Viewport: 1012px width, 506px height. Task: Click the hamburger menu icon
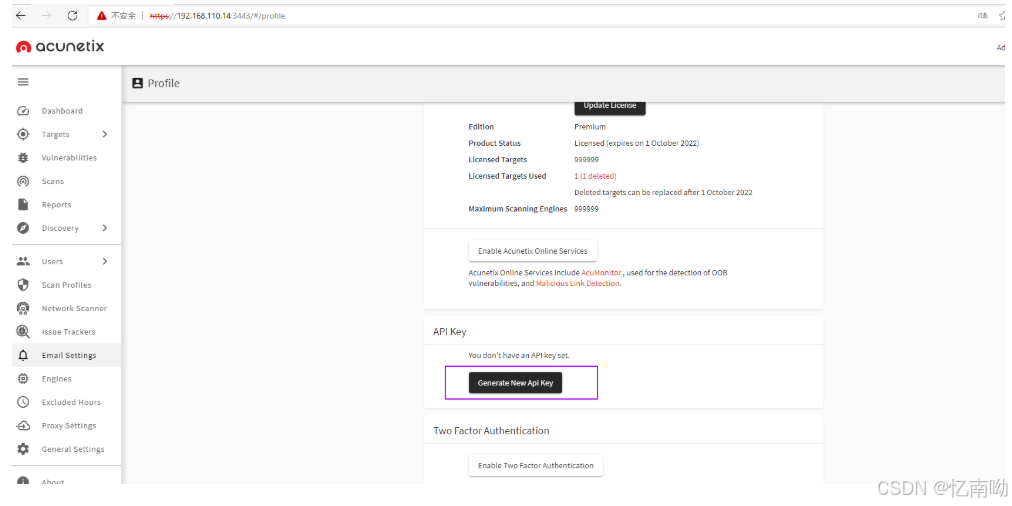tap(23, 82)
